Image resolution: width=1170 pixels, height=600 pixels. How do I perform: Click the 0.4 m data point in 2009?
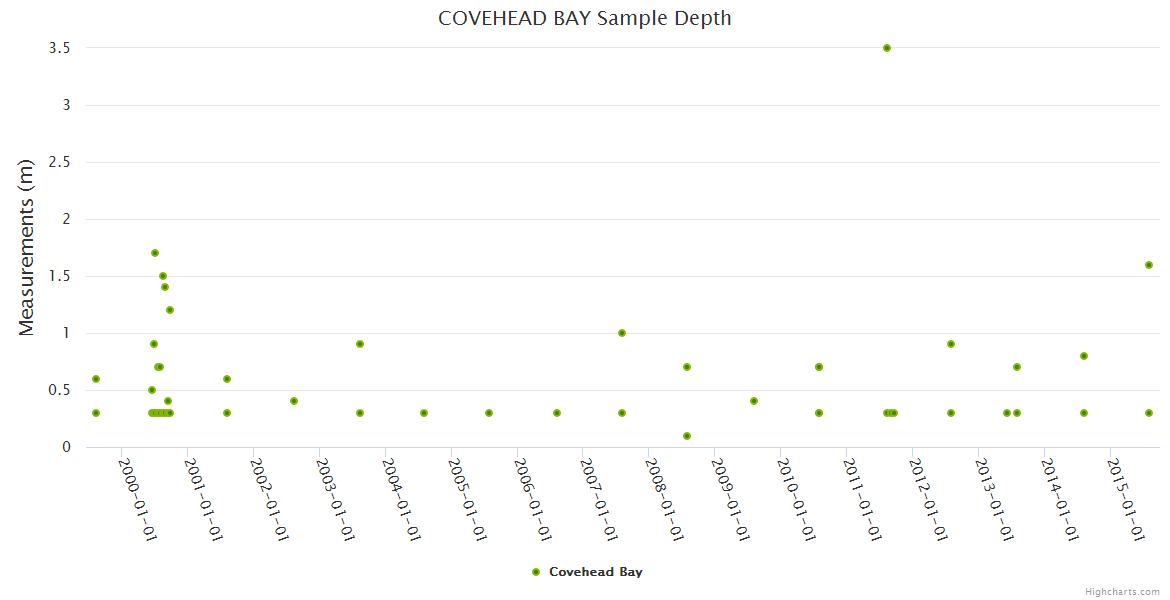point(754,401)
